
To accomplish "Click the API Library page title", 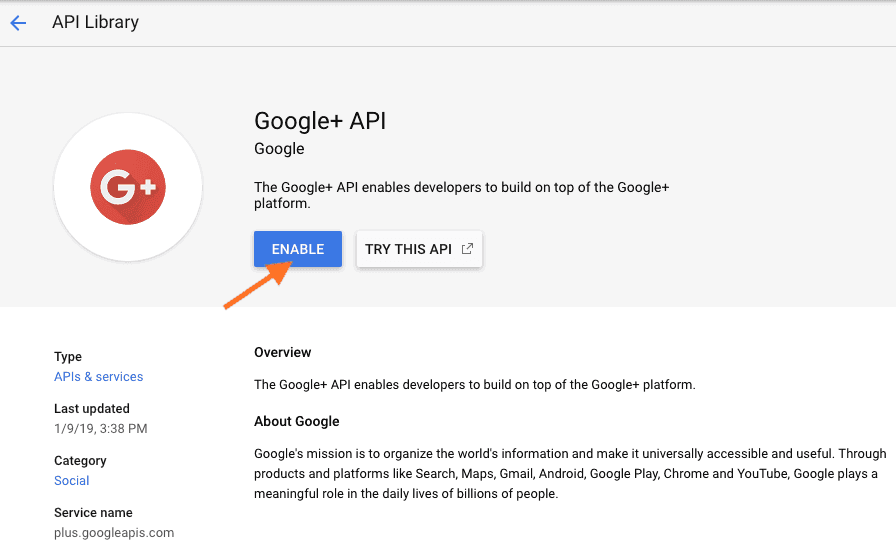I will point(95,22).
